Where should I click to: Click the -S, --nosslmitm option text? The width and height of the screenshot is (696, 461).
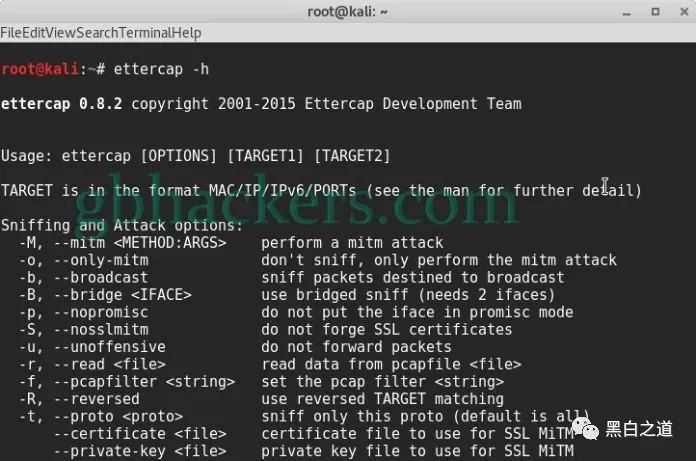click(83, 329)
